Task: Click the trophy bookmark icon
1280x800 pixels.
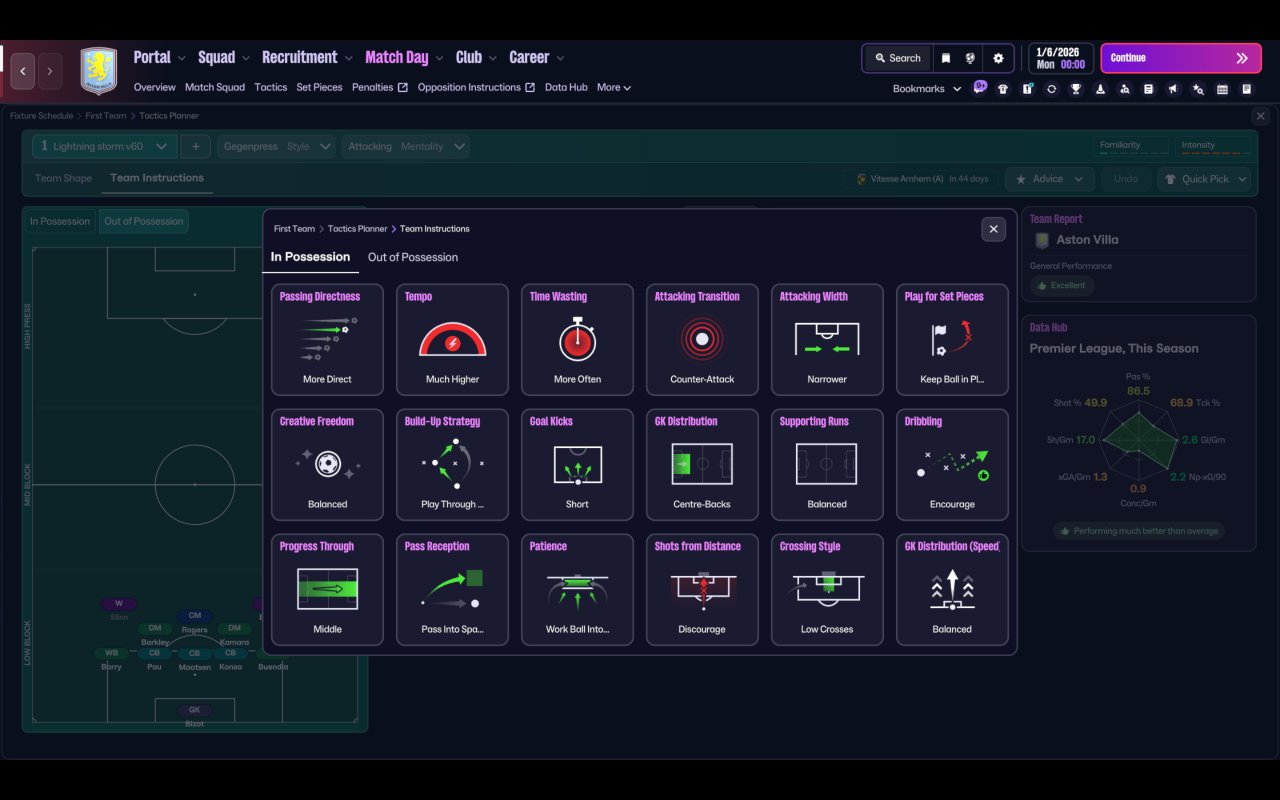Action: [1076, 89]
